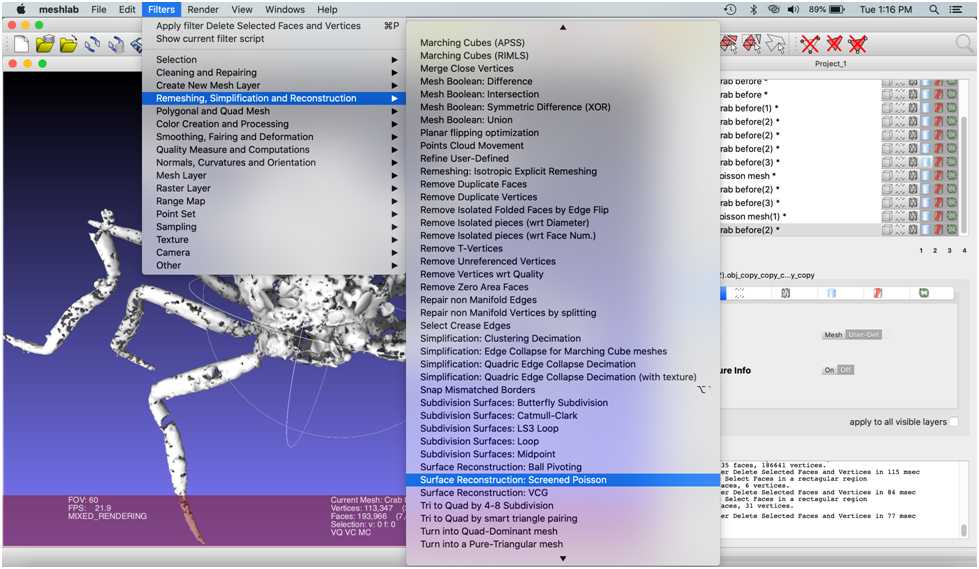The height and width of the screenshot is (569, 979).
Task: Expand the Create New Mesh Layer arrow
Action: point(395,86)
